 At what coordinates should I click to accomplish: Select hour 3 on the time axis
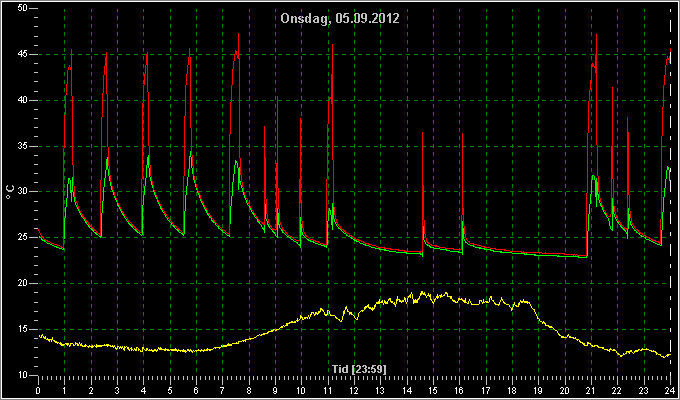pyautogui.click(x=117, y=390)
